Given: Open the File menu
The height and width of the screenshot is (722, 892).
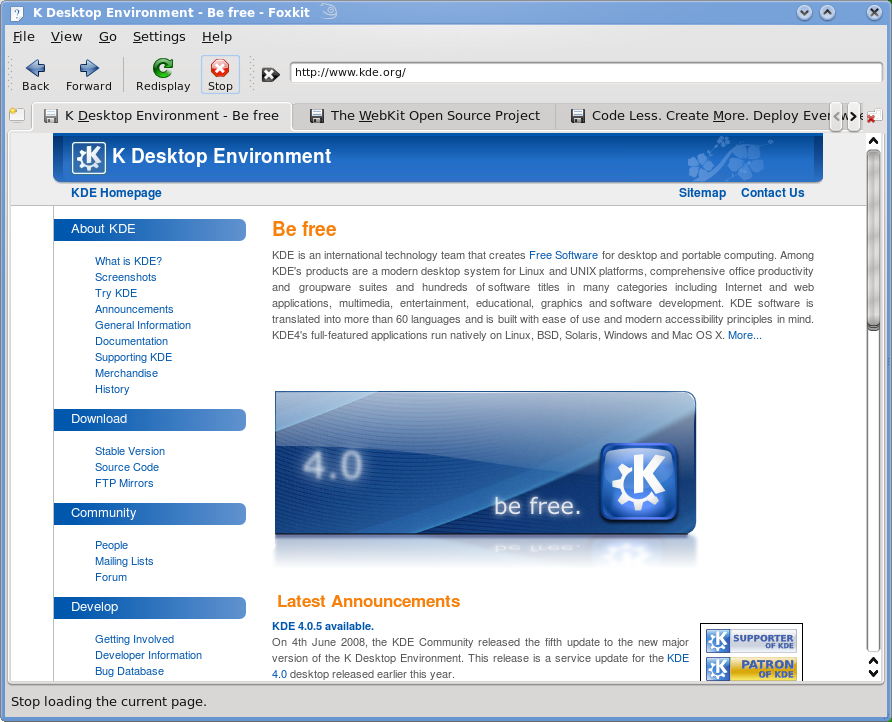Looking at the screenshot, I should point(24,37).
